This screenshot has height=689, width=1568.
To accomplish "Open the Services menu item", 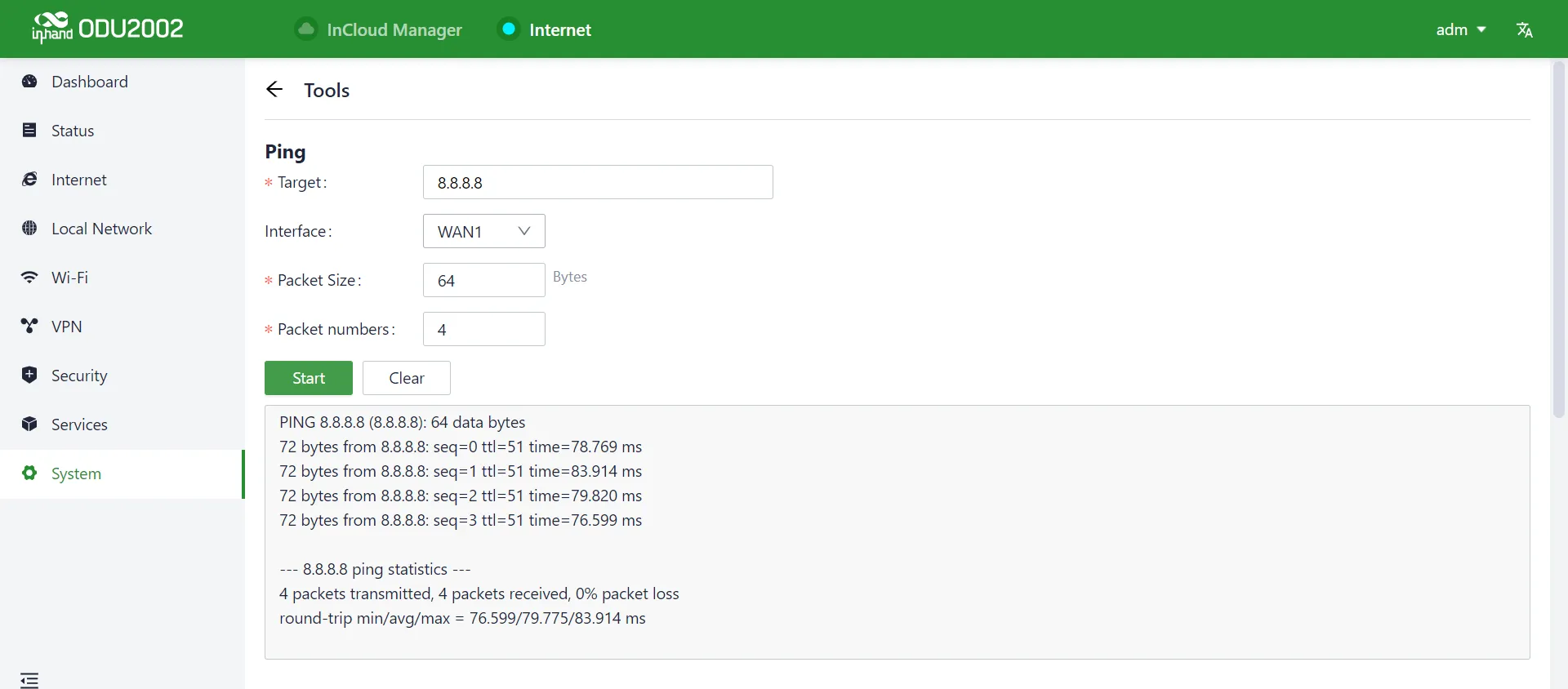I will tap(122, 425).
